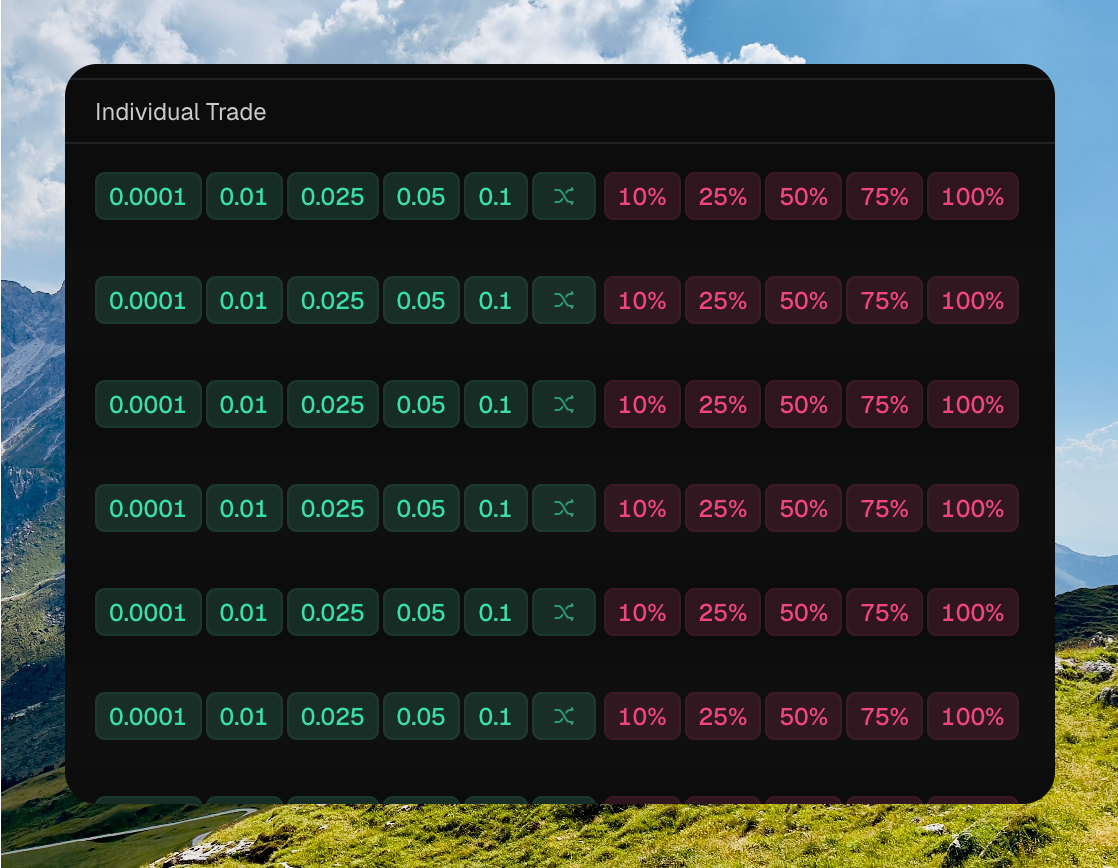This screenshot has height=868, width=1118.
Task: Choose 50% in the sixth row
Action: click(x=804, y=716)
